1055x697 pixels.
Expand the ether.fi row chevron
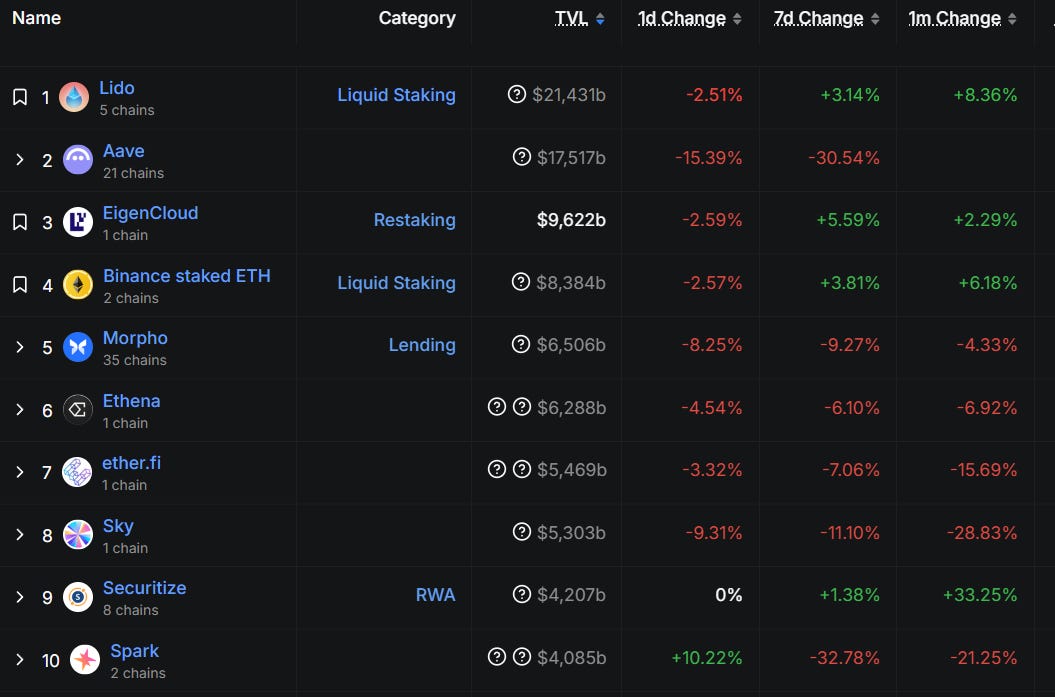tap(20, 472)
